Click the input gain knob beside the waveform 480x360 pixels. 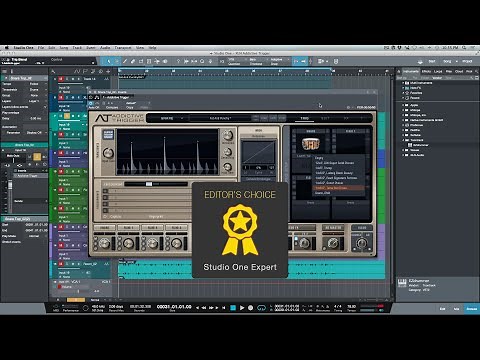(108, 153)
